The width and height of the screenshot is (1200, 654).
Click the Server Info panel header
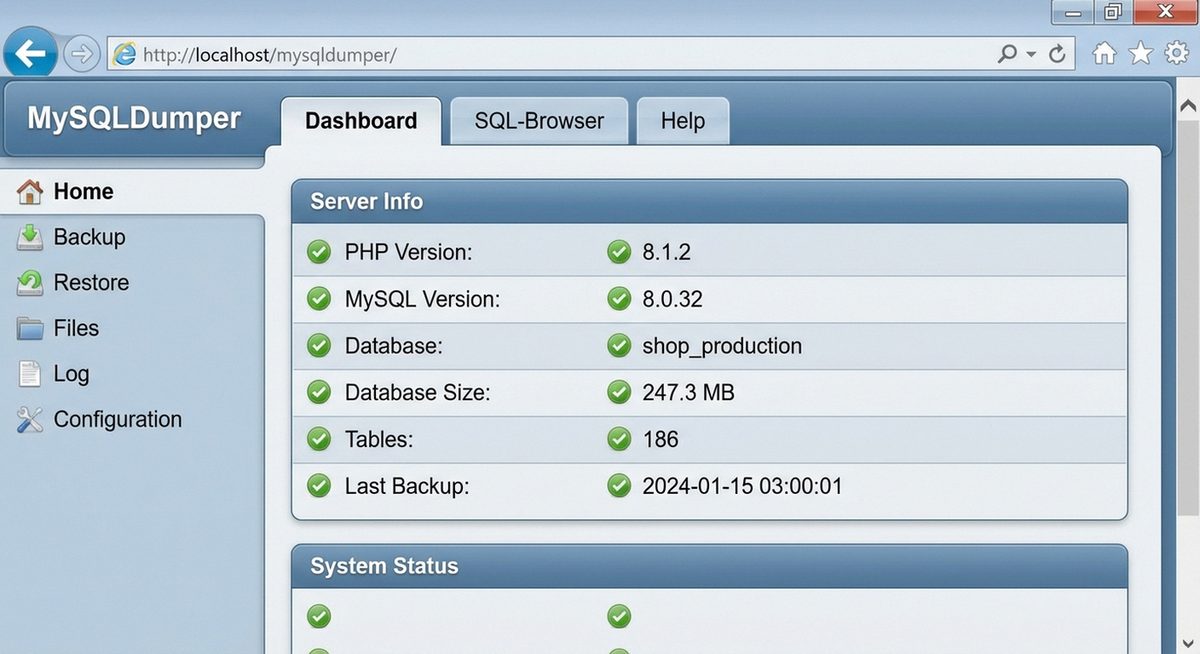click(709, 201)
